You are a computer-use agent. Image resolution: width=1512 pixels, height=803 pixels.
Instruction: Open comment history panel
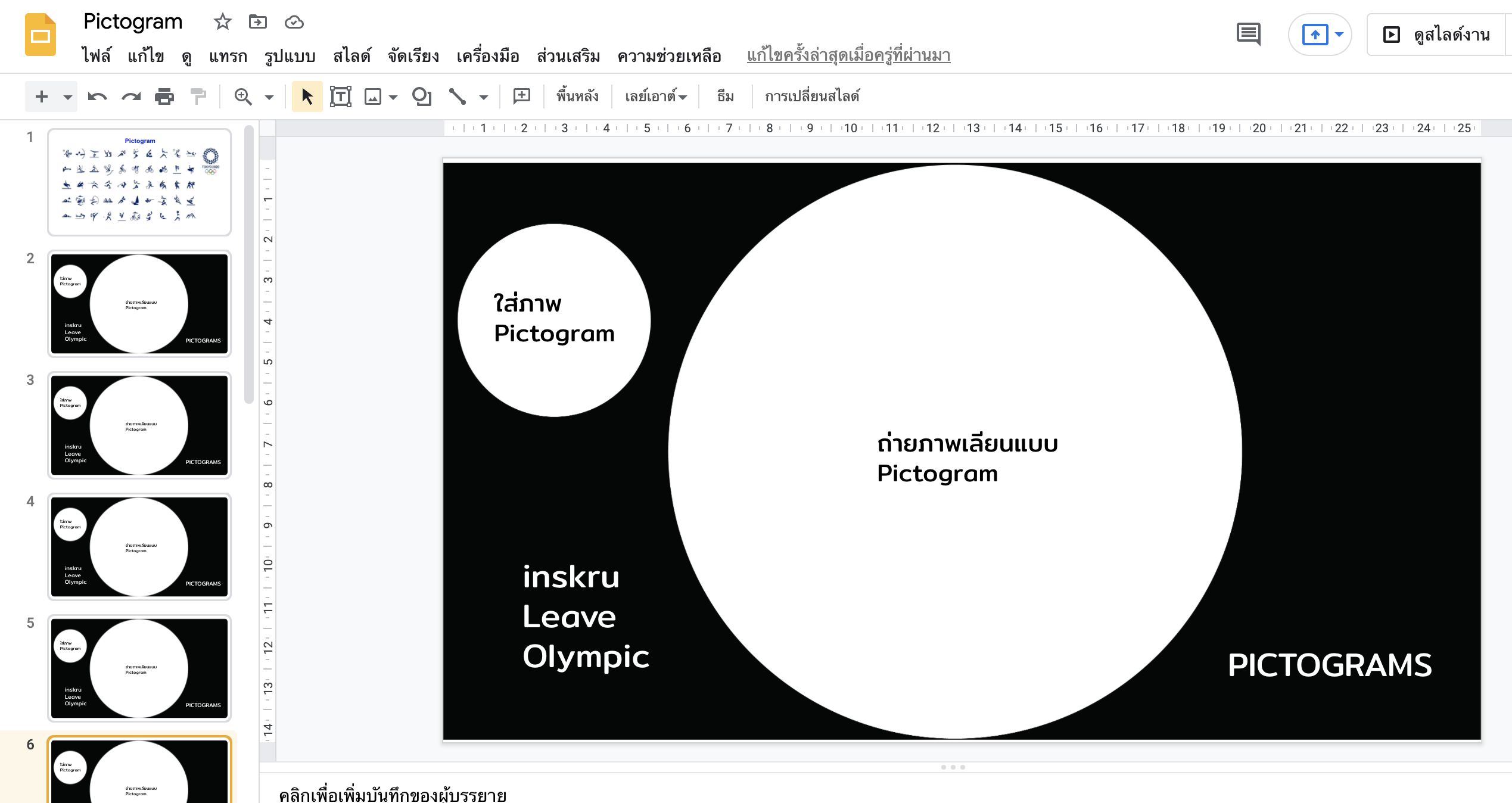[1248, 34]
